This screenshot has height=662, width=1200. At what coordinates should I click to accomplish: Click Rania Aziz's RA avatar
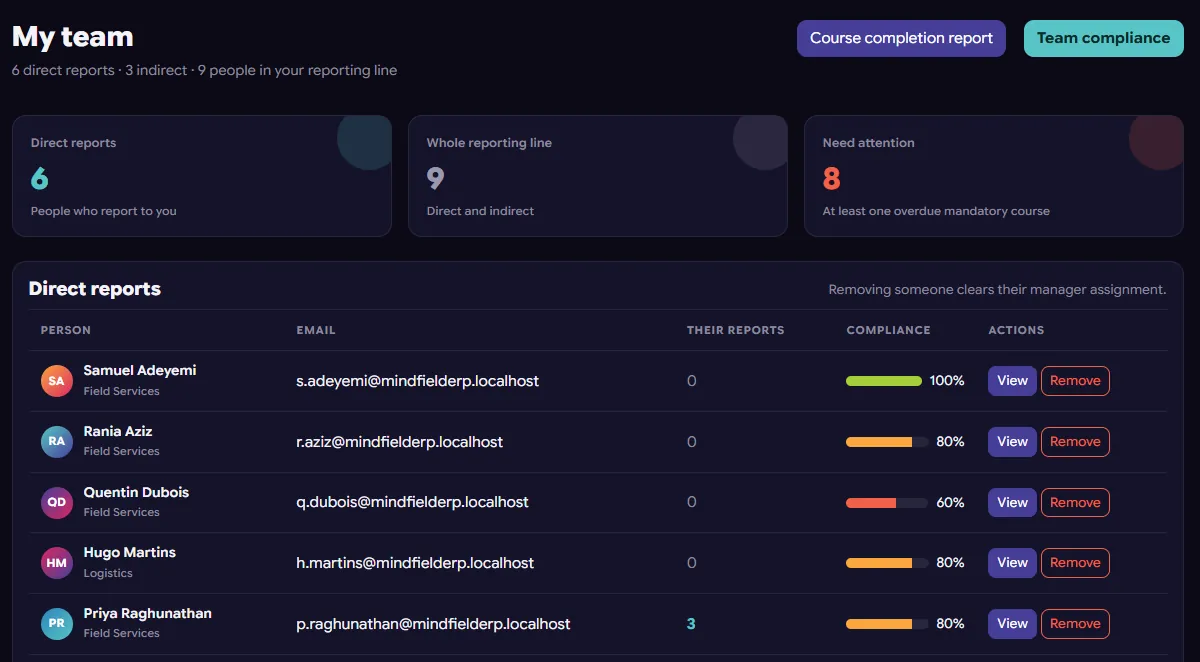pos(57,442)
